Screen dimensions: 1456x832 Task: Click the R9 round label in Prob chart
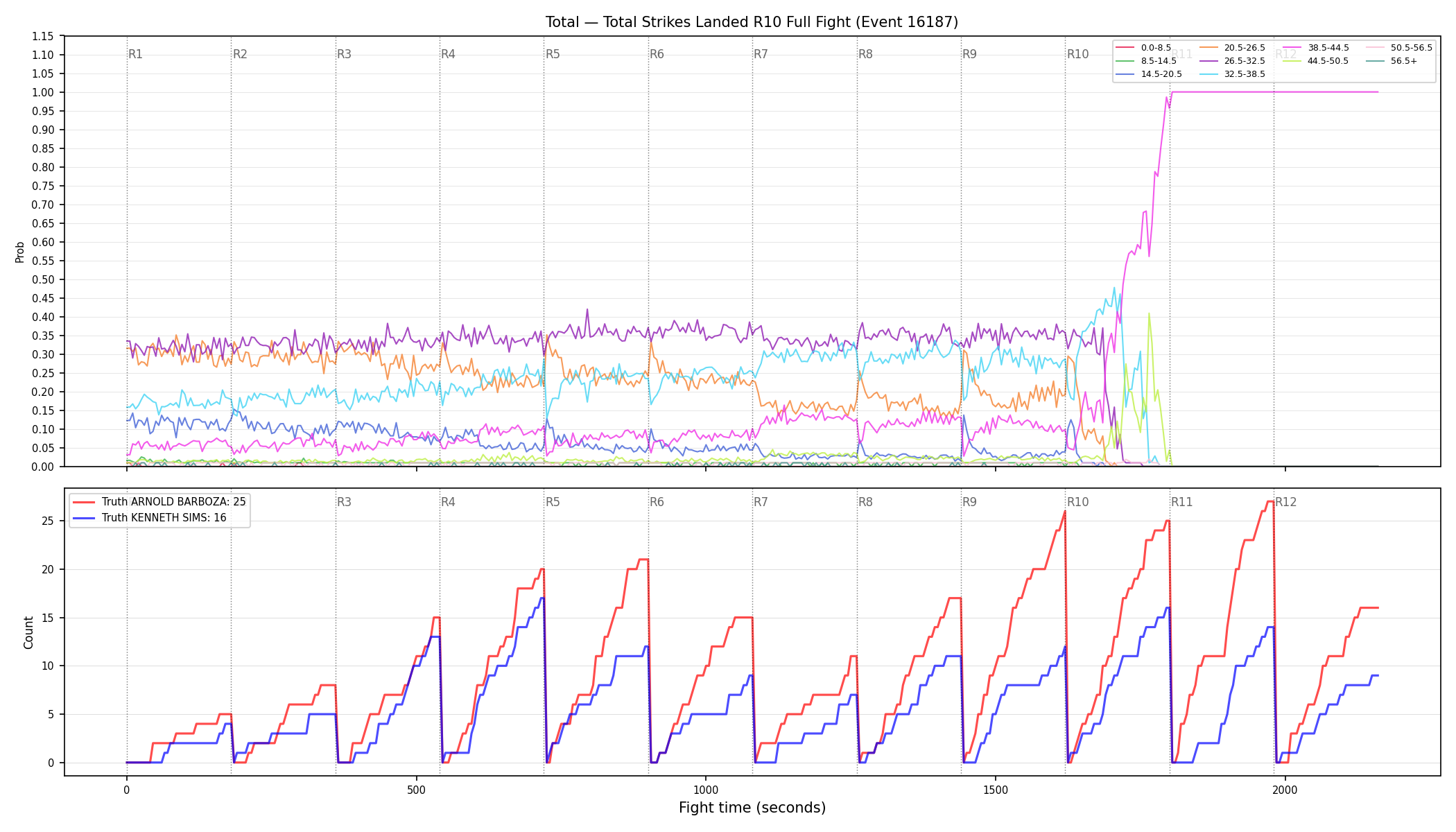pos(969,54)
